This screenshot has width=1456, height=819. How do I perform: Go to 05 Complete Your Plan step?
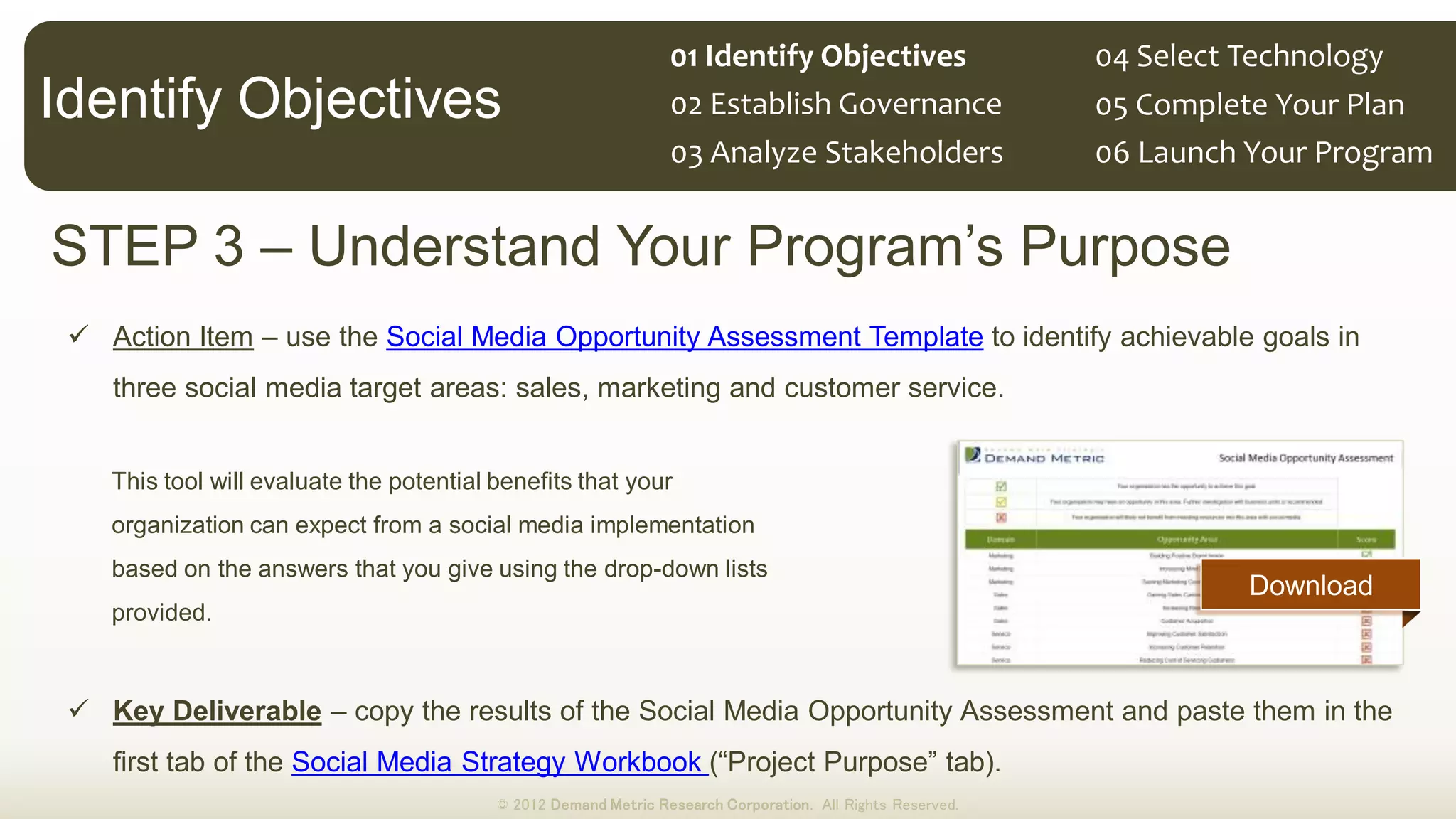(1249, 105)
